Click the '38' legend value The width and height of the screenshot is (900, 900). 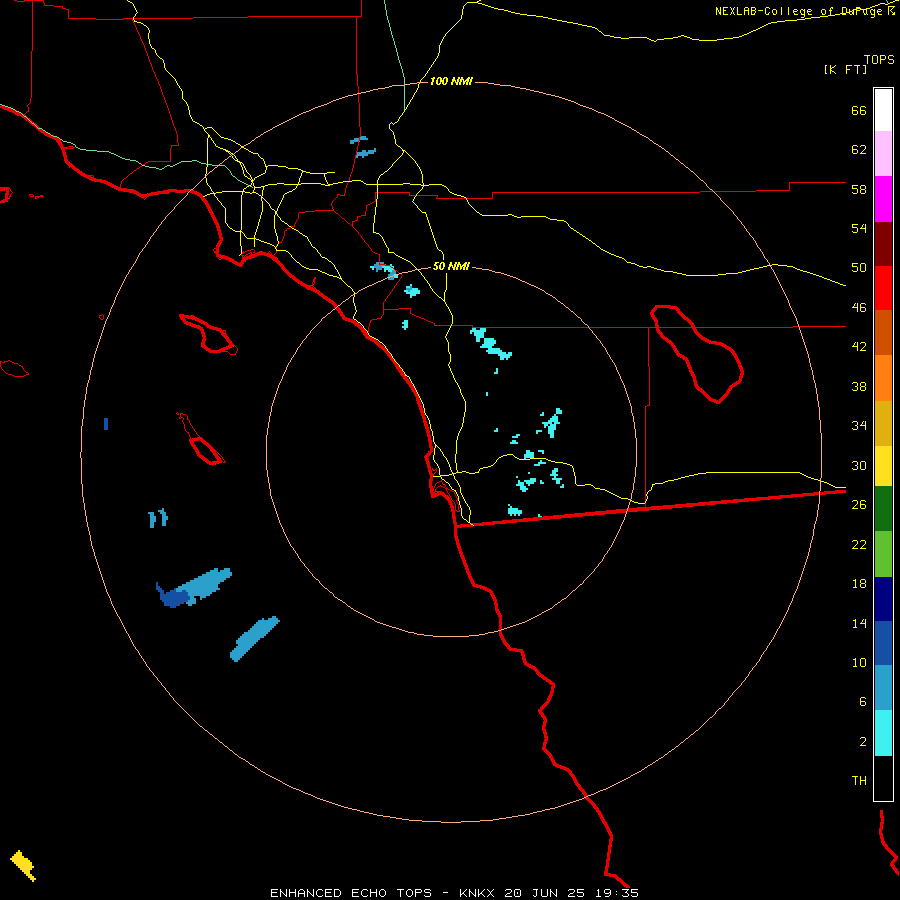[x=859, y=386]
